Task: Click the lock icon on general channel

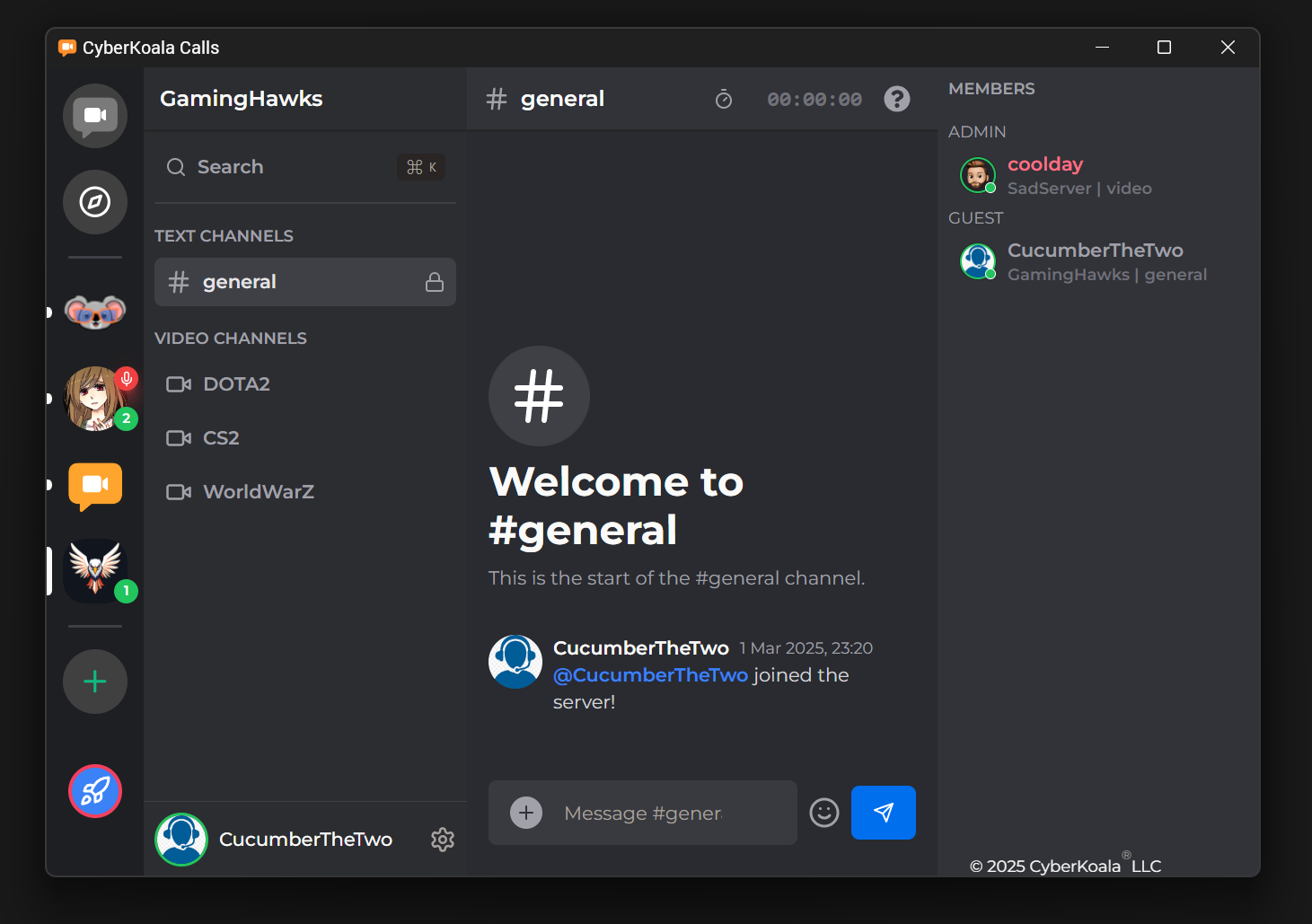Action: click(435, 281)
